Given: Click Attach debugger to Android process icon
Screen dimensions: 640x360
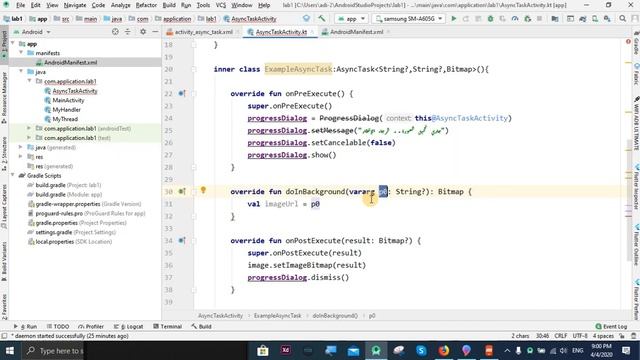Looking at the screenshot, I should (527, 19).
